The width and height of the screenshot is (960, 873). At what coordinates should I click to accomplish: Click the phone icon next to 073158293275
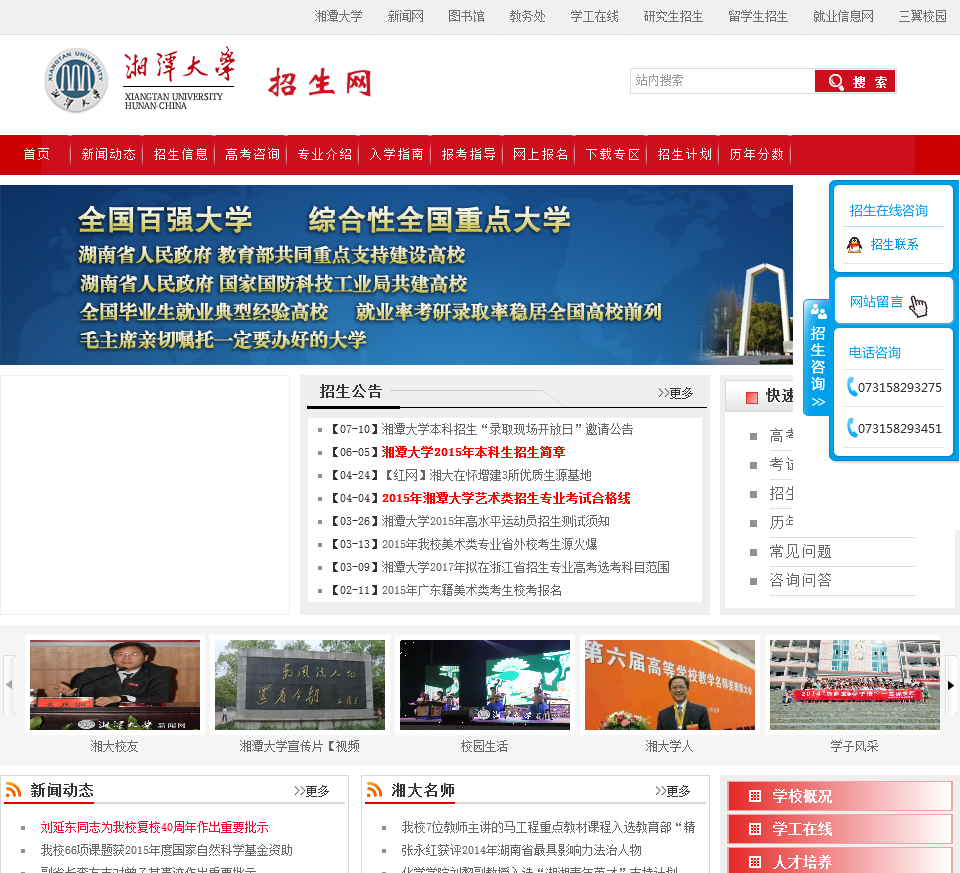(852, 387)
